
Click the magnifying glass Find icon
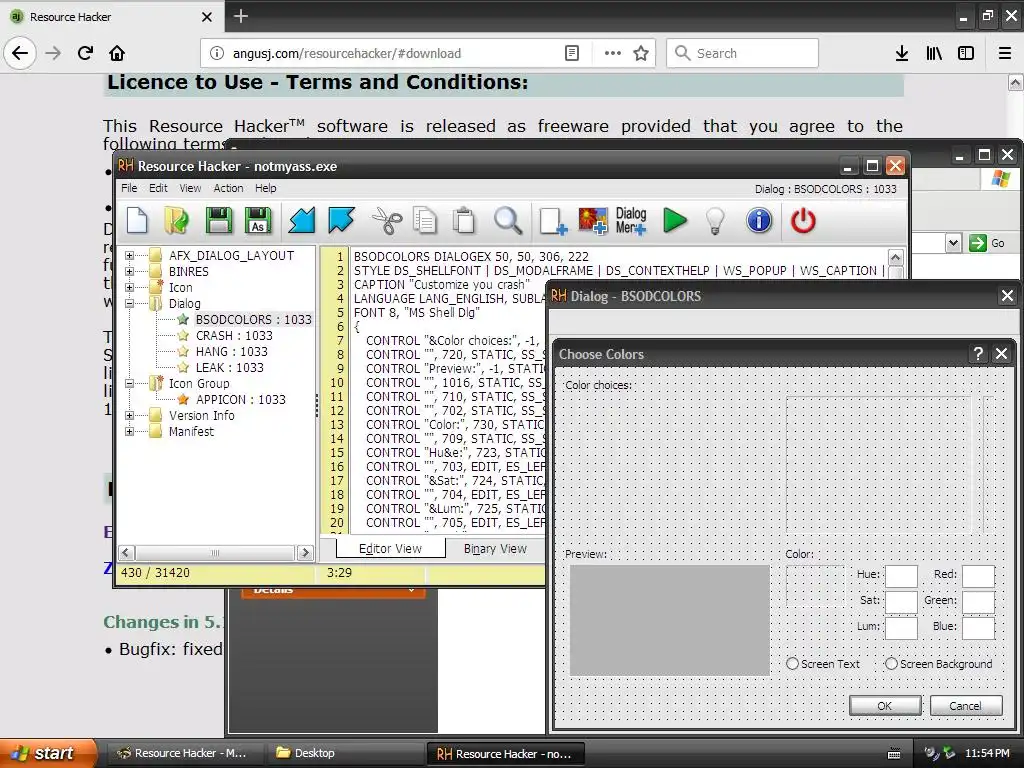(507, 221)
